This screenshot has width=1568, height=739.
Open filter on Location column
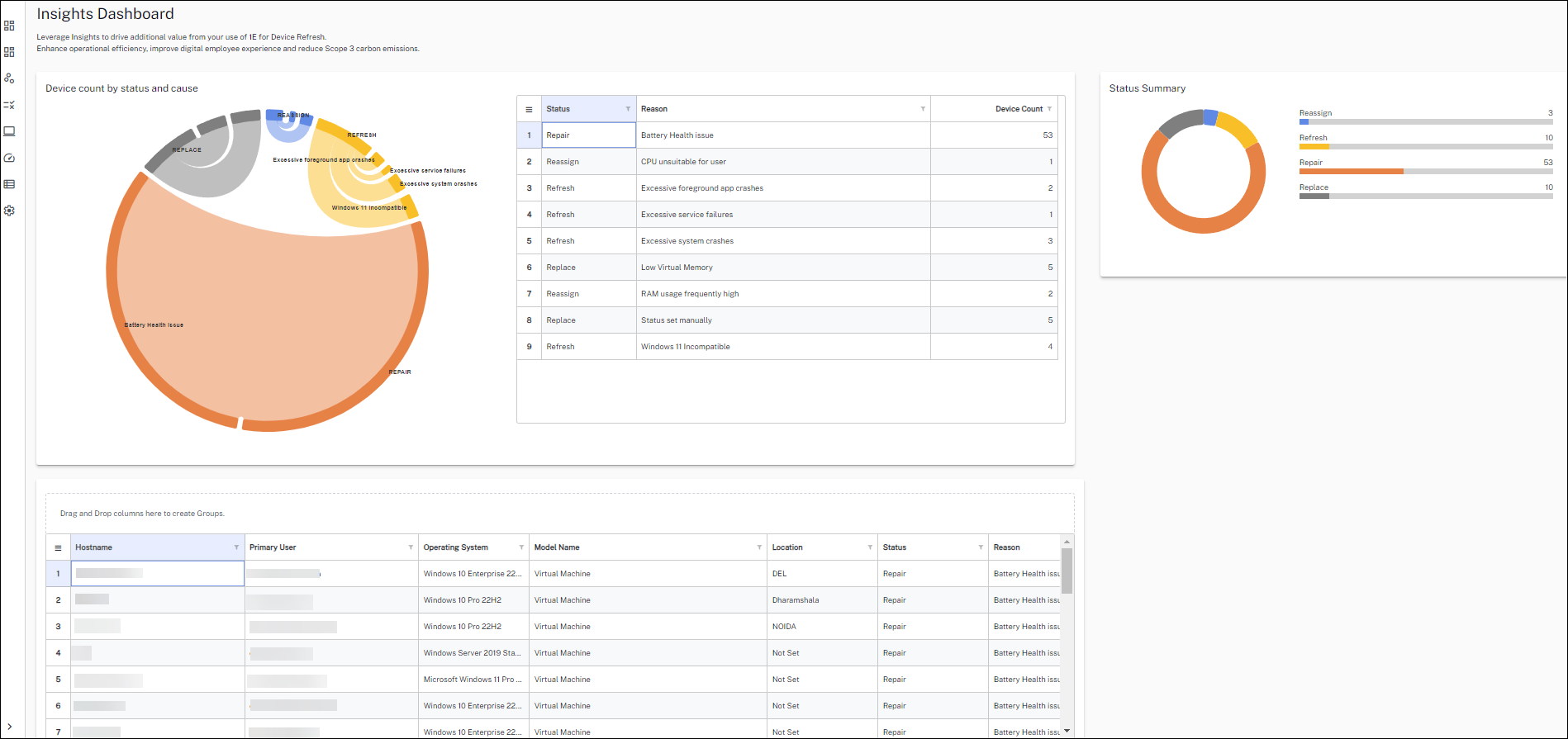870,547
